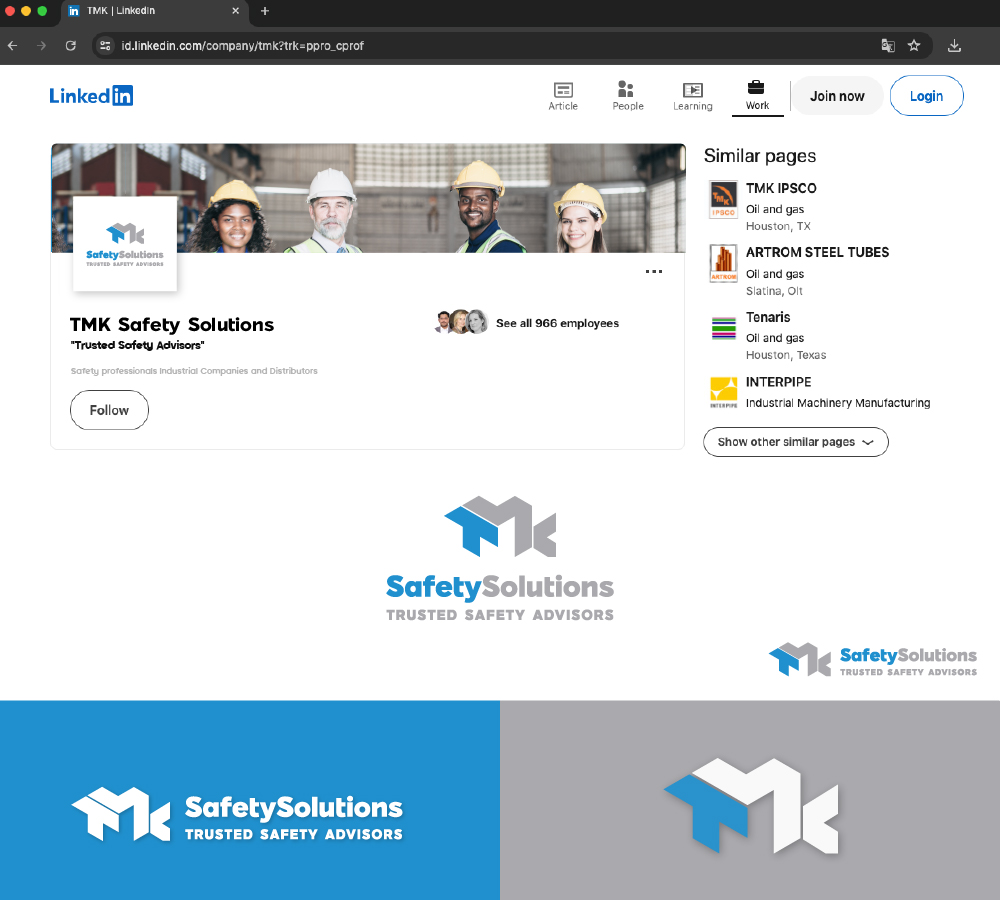Click the LinkedIn logo
The width and height of the screenshot is (1000, 900).
[91, 96]
